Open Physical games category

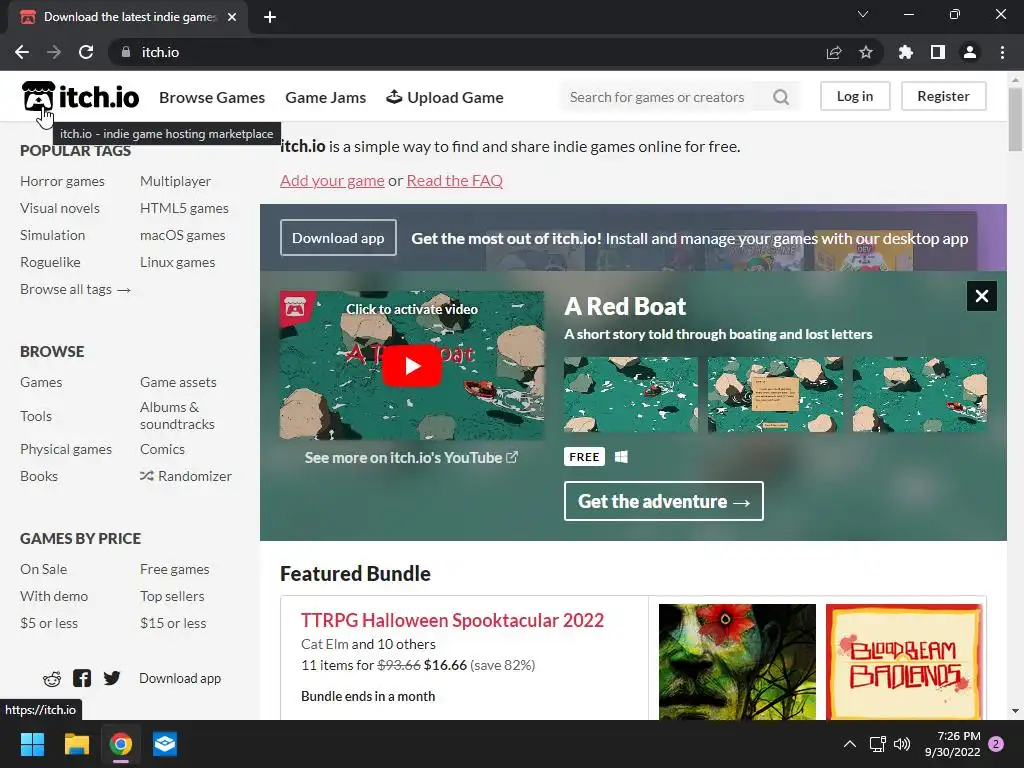tap(66, 449)
